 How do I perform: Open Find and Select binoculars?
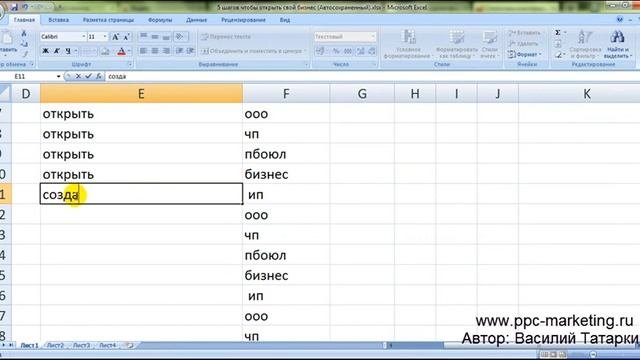coord(617,37)
